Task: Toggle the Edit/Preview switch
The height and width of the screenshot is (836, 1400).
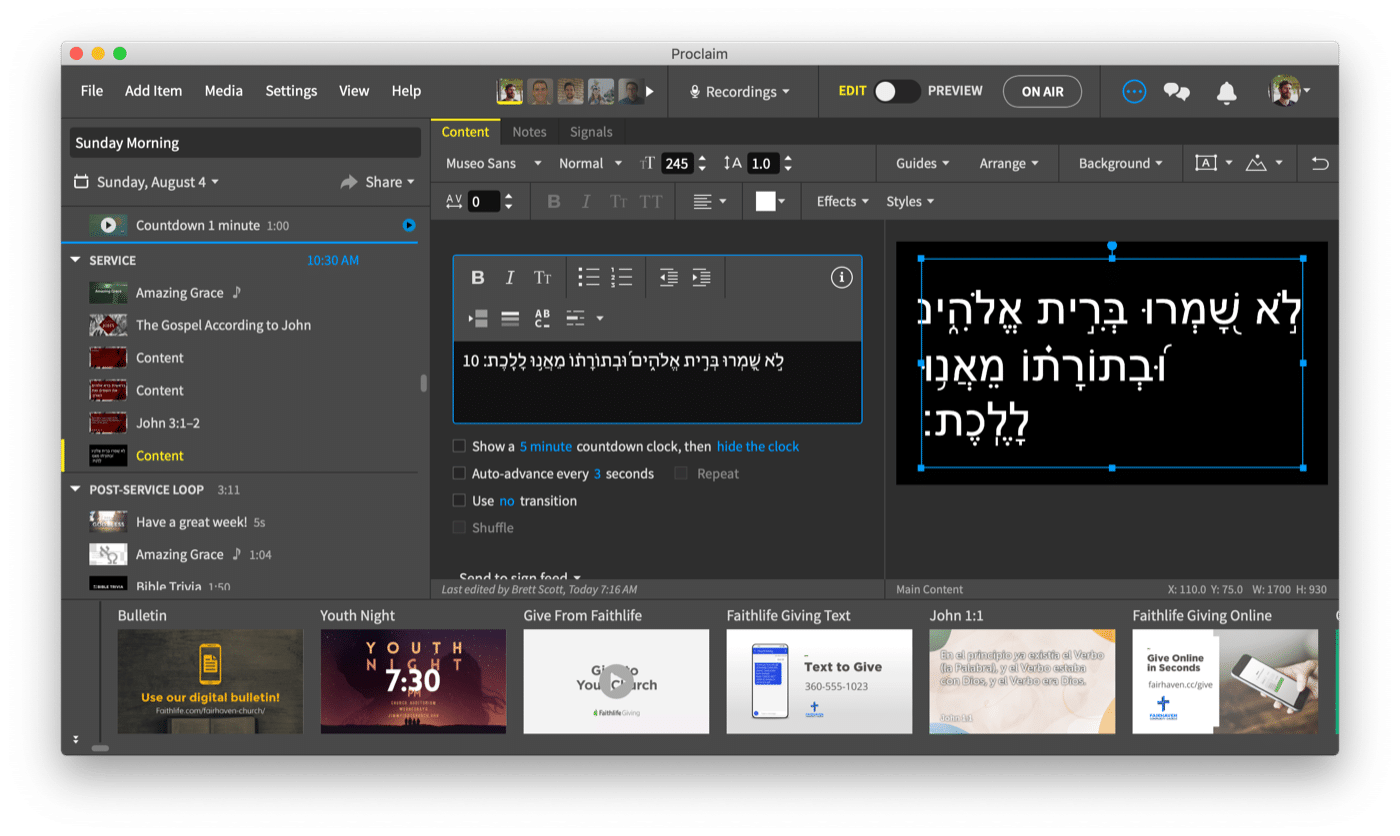Action: pos(896,91)
